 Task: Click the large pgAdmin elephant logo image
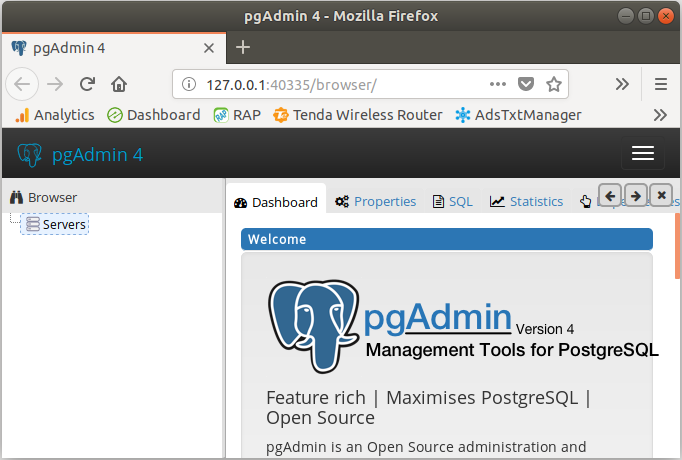314,326
